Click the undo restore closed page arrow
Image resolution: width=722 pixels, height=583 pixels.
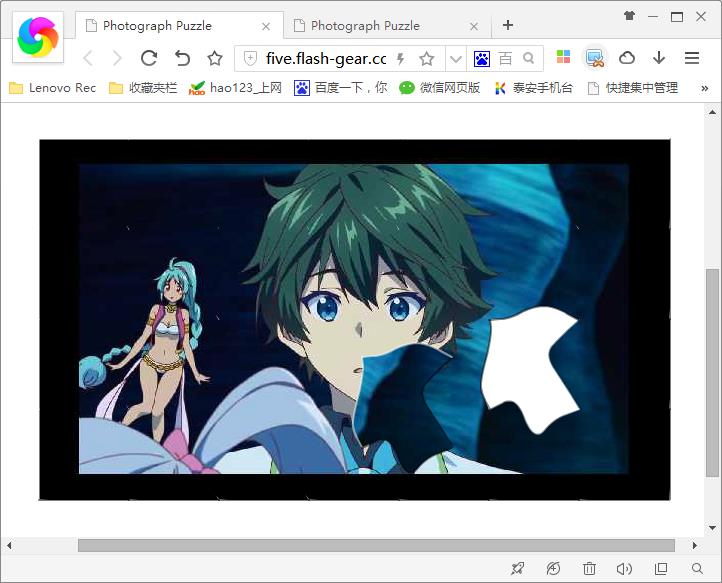click(182, 58)
